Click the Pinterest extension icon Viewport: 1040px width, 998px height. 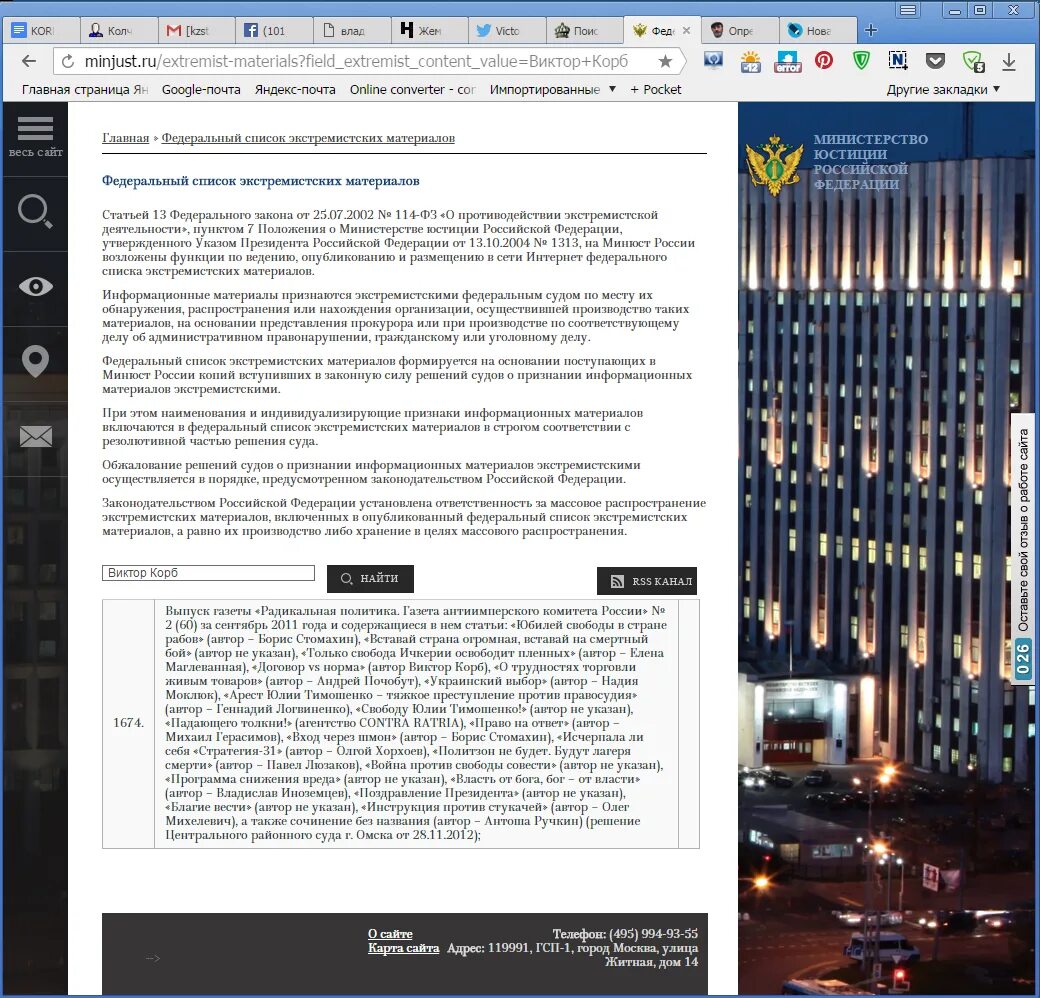pyautogui.click(x=824, y=61)
